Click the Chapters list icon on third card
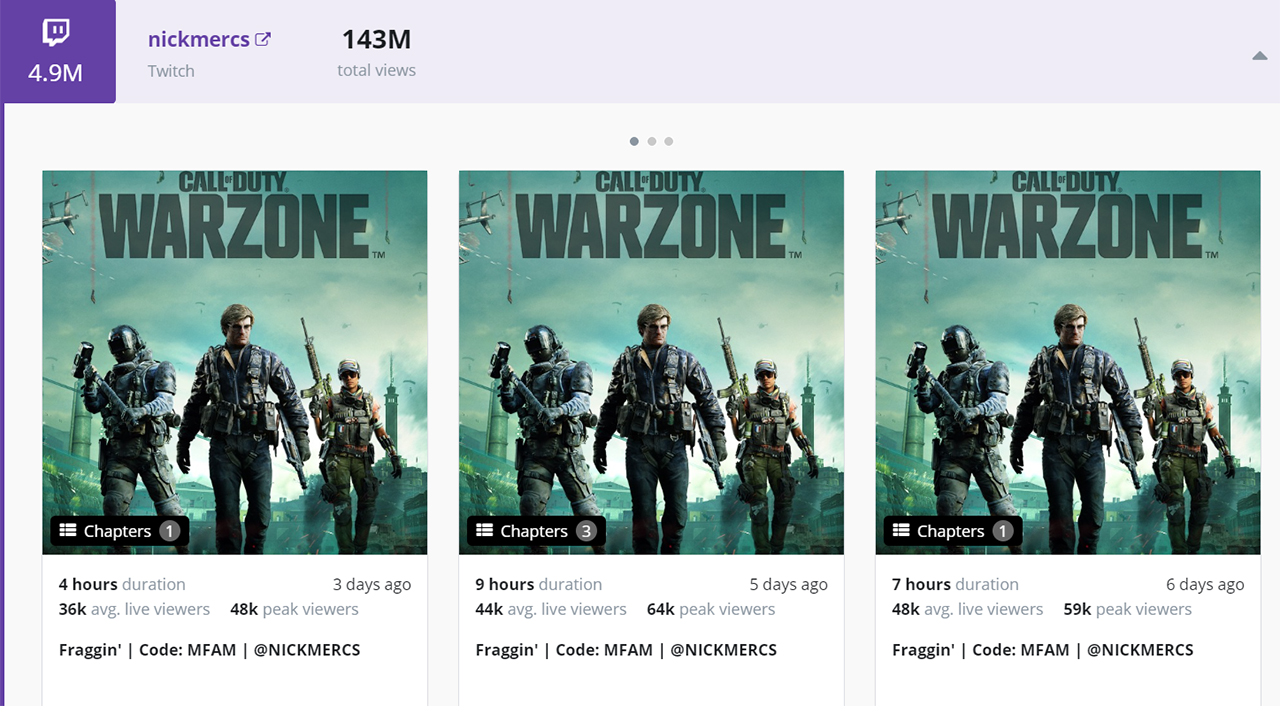Image resolution: width=1280 pixels, height=720 pixels. coord(901,531)
